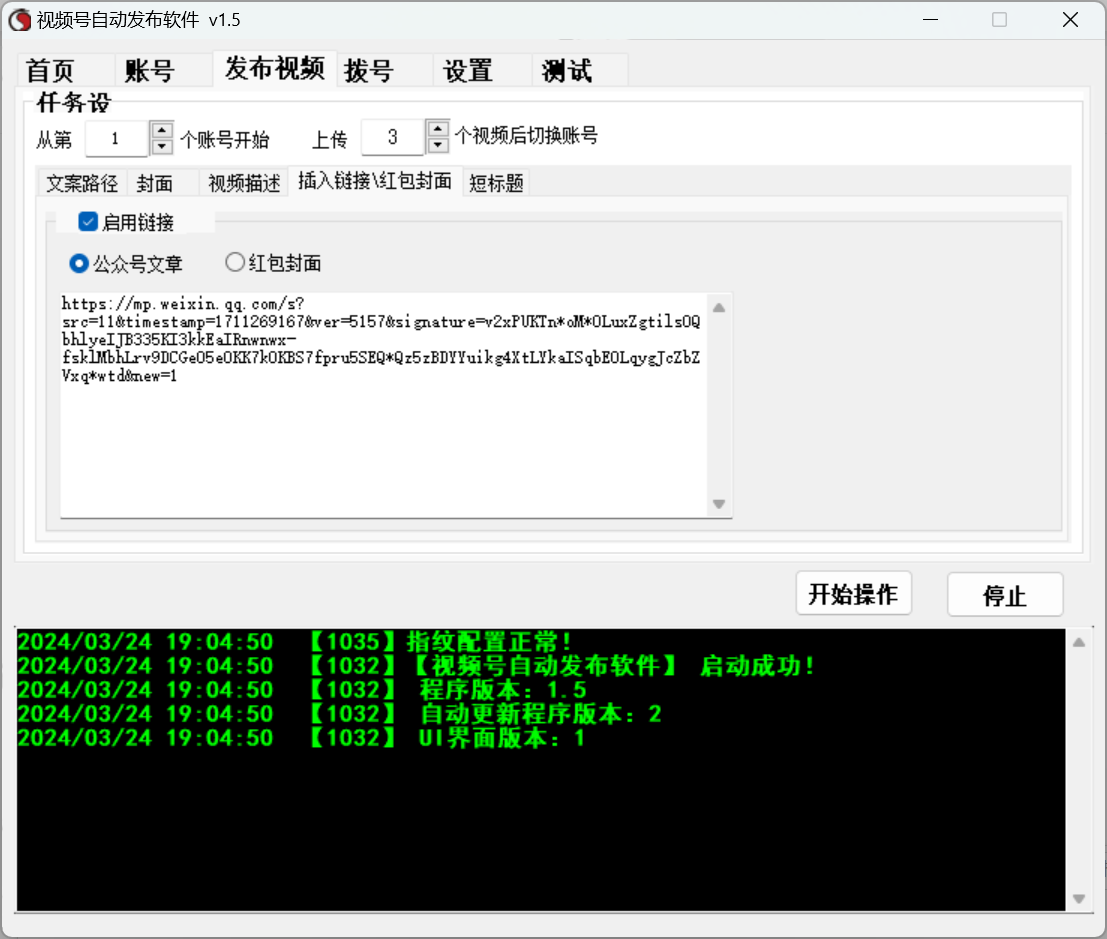Open the 短标题 sub-tab
Image resolution: width=1107 pixels, height=939 pixels.
pyautogui.click(x=496, y=184)
